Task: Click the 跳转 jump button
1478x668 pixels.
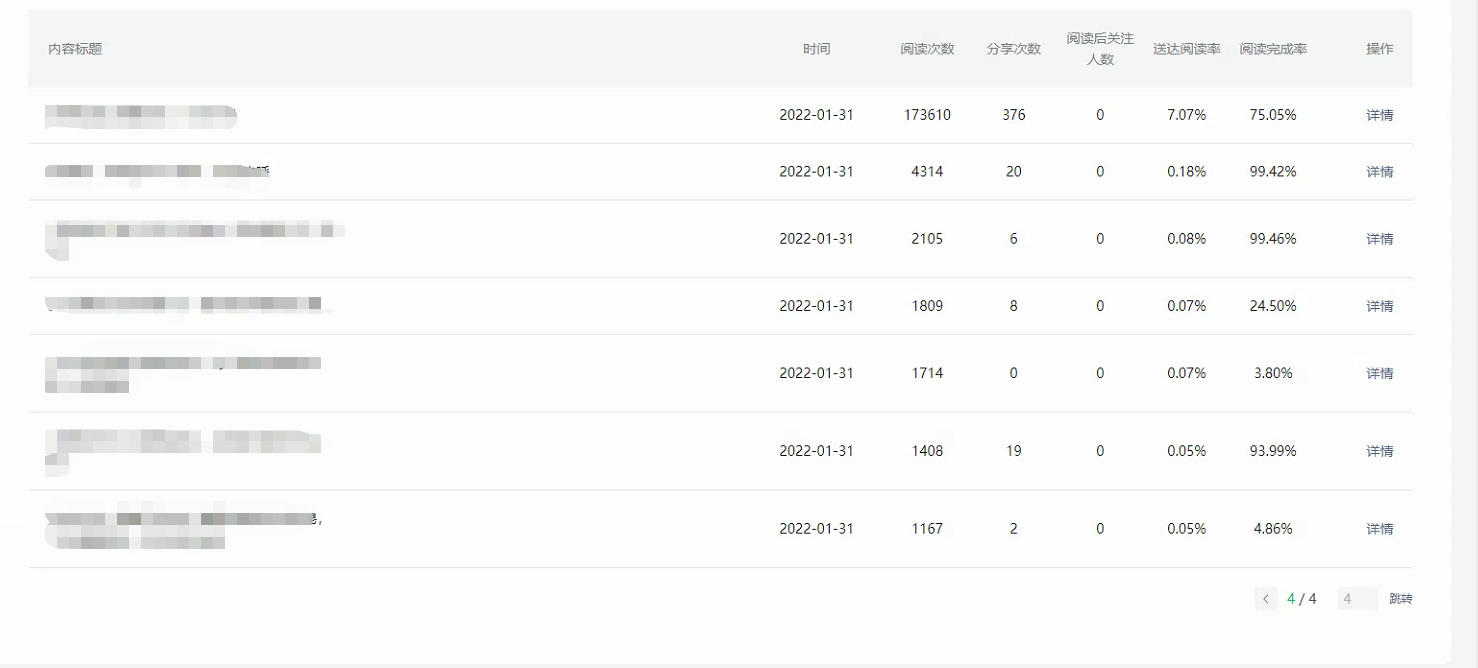Action: pyautogui.click(x=1401, y=599)
